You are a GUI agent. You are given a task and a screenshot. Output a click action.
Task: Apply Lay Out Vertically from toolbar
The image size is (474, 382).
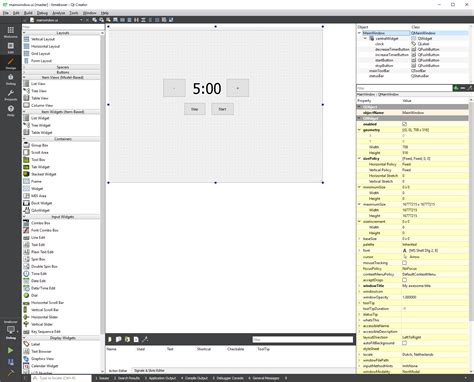(x=129, y=20)
